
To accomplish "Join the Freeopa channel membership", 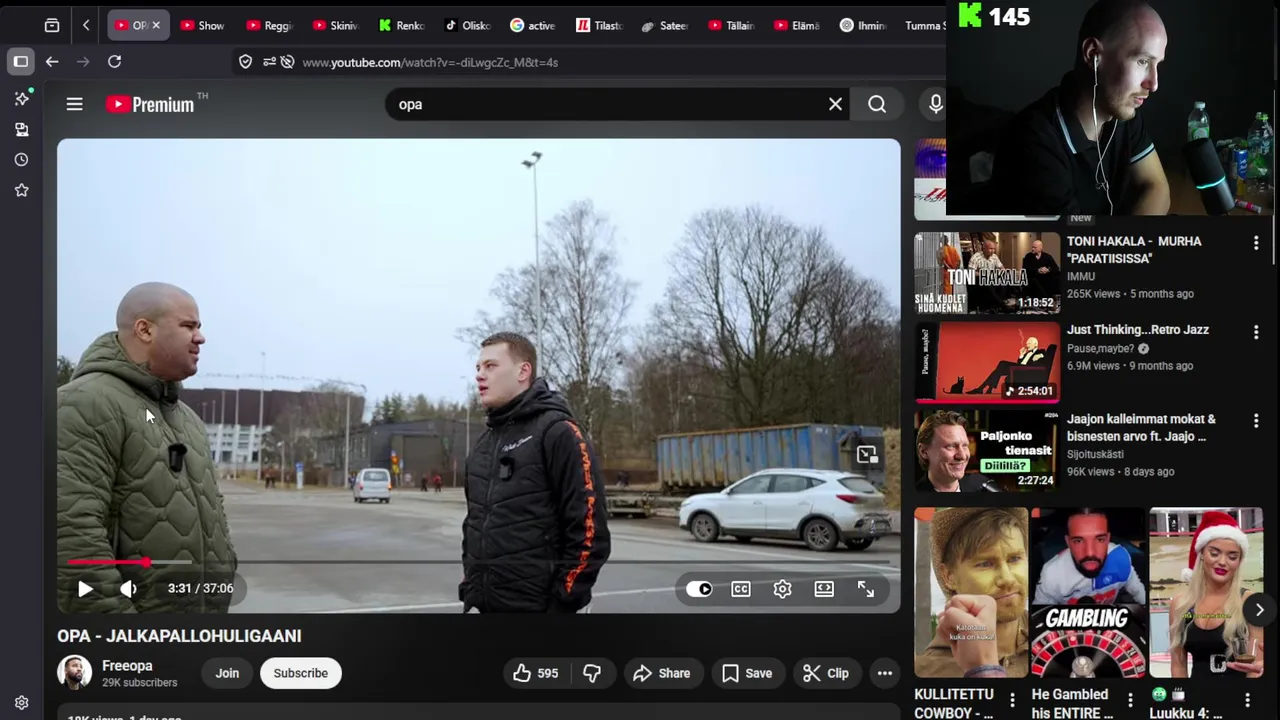I will click(x=227, y=673).
